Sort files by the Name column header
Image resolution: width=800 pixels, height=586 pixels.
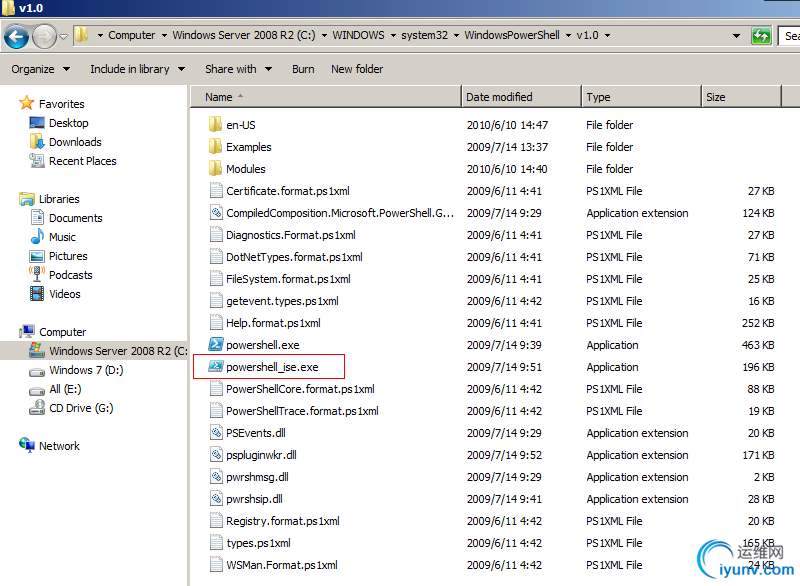(x=326, y=97)
